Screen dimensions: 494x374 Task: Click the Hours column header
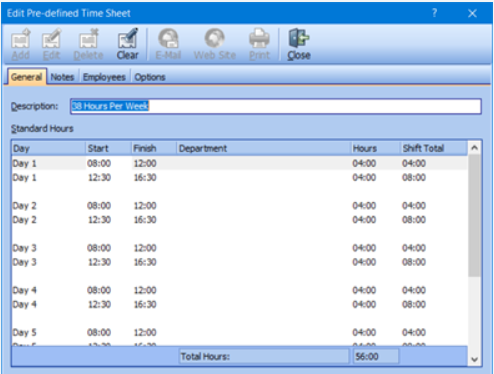(375, 148)
